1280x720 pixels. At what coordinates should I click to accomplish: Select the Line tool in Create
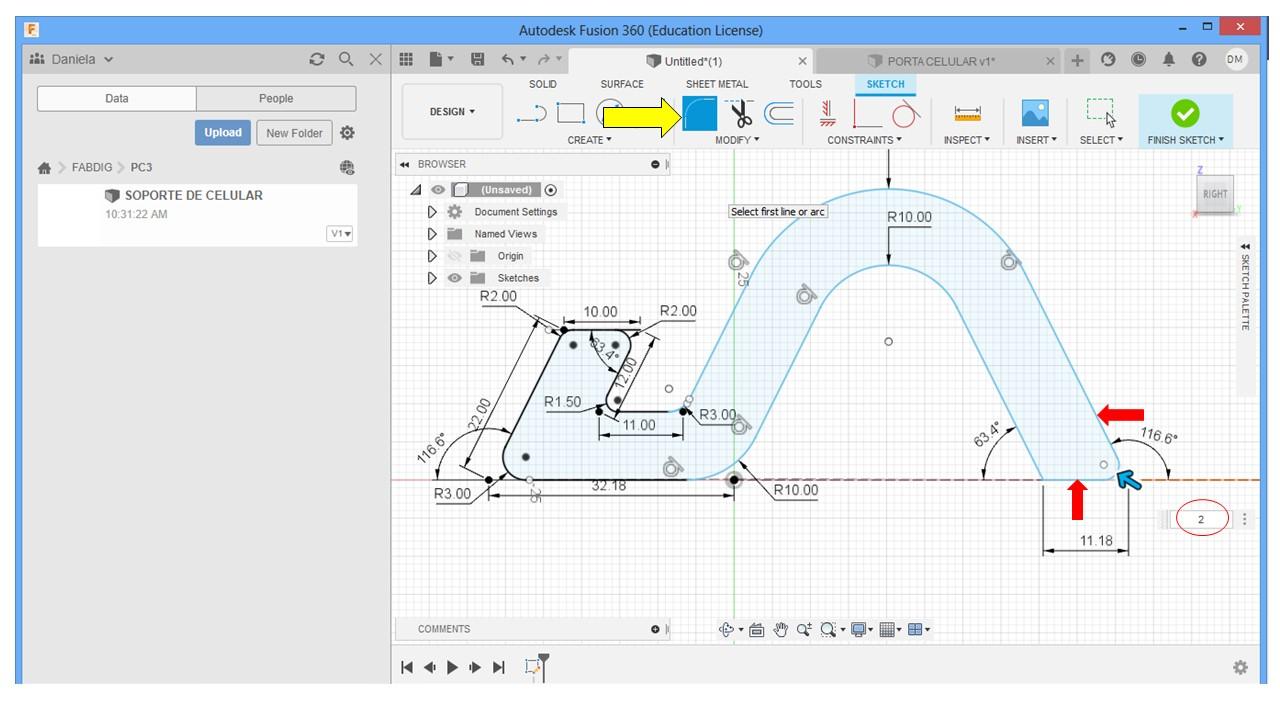[x=532, y=112]
